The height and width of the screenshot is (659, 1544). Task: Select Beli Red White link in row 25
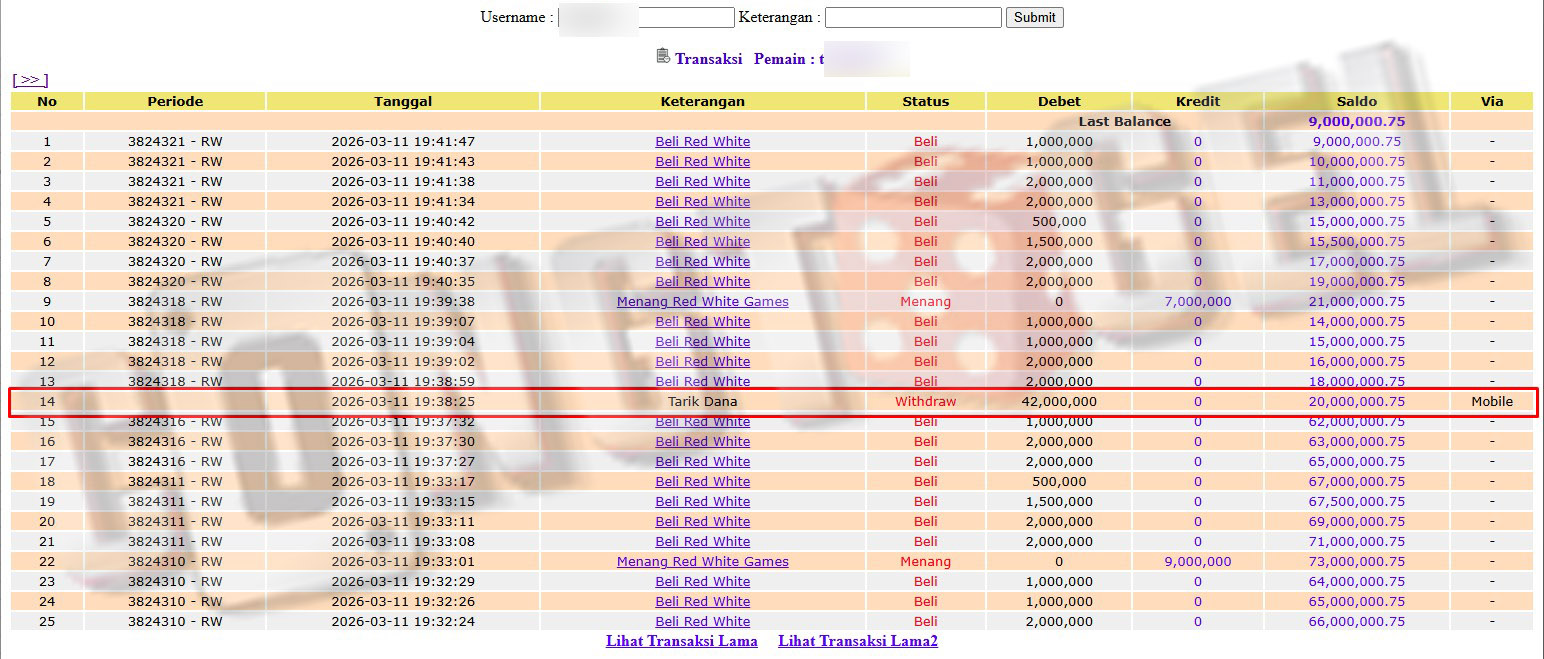702,621
